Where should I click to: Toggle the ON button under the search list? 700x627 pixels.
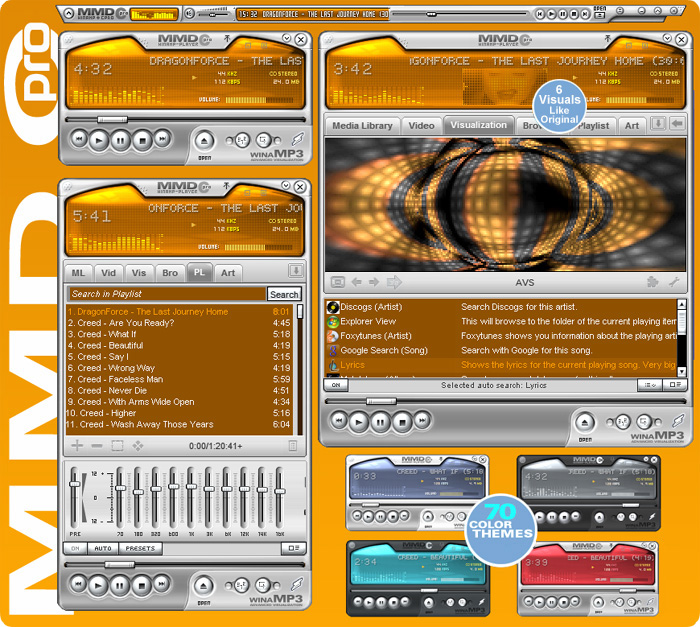click(x=335, y=385)
